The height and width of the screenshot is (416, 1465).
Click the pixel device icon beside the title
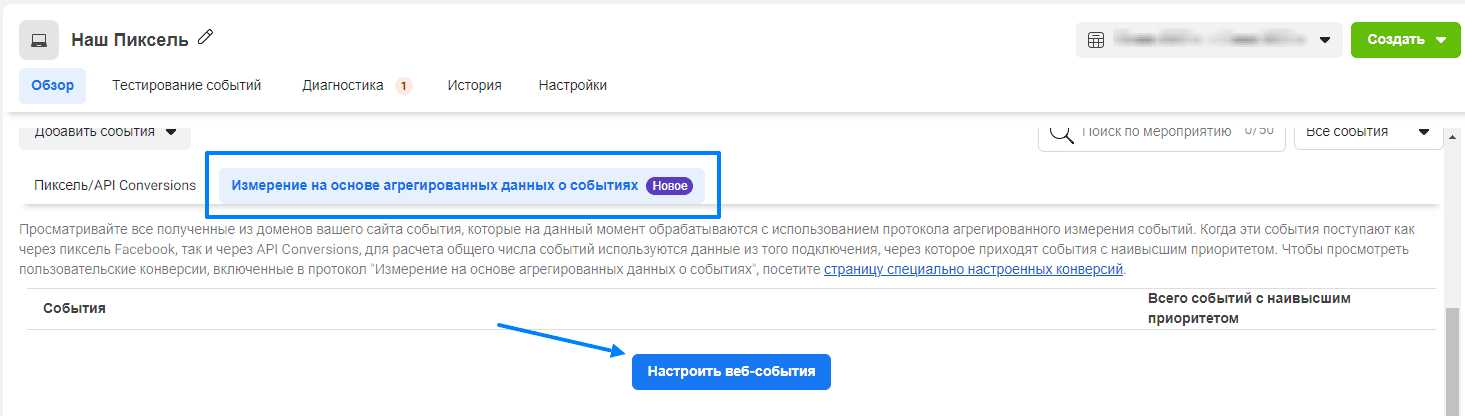tap(39, 40)
